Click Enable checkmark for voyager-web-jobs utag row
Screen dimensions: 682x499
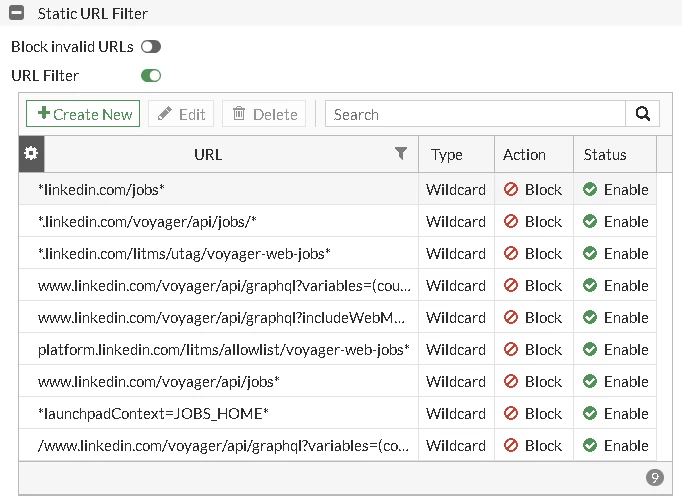tap(590, 253)
